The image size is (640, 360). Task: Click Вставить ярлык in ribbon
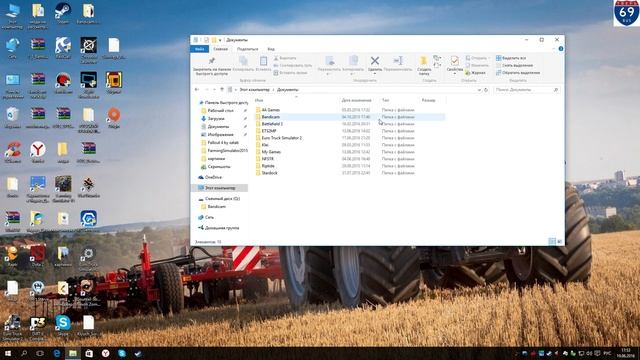290,73
